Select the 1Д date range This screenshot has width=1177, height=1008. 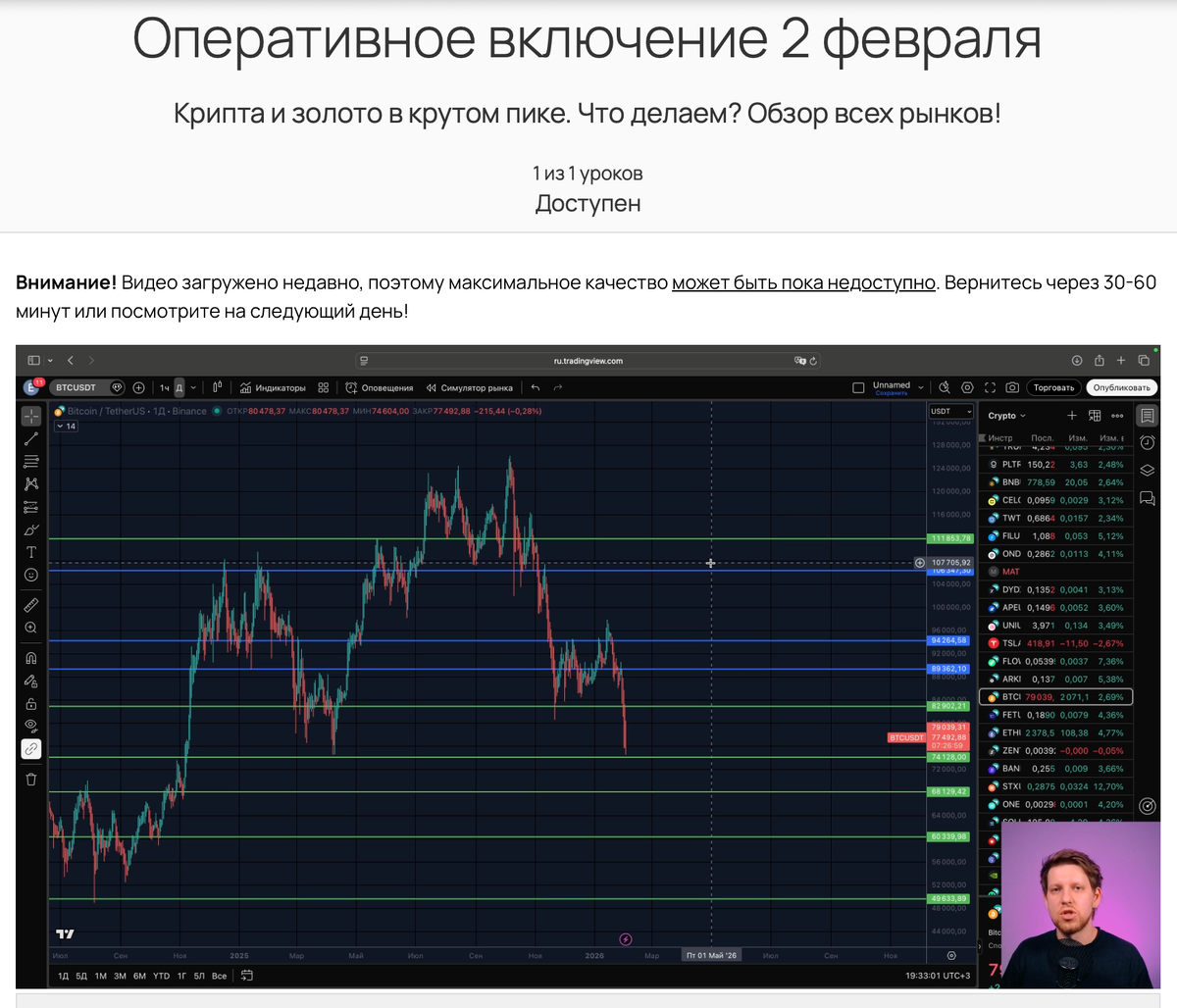64,976
